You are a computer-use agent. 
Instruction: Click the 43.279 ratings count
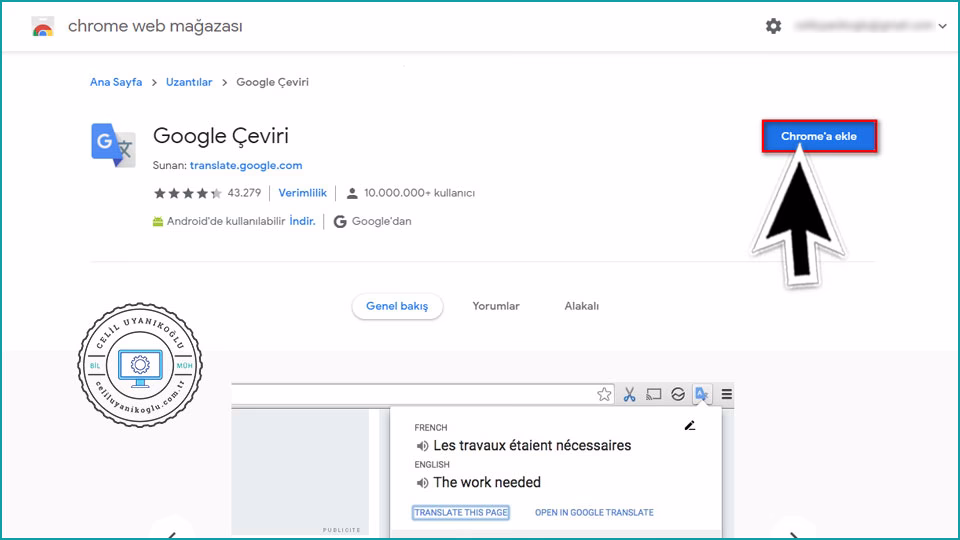pos(244,193)
